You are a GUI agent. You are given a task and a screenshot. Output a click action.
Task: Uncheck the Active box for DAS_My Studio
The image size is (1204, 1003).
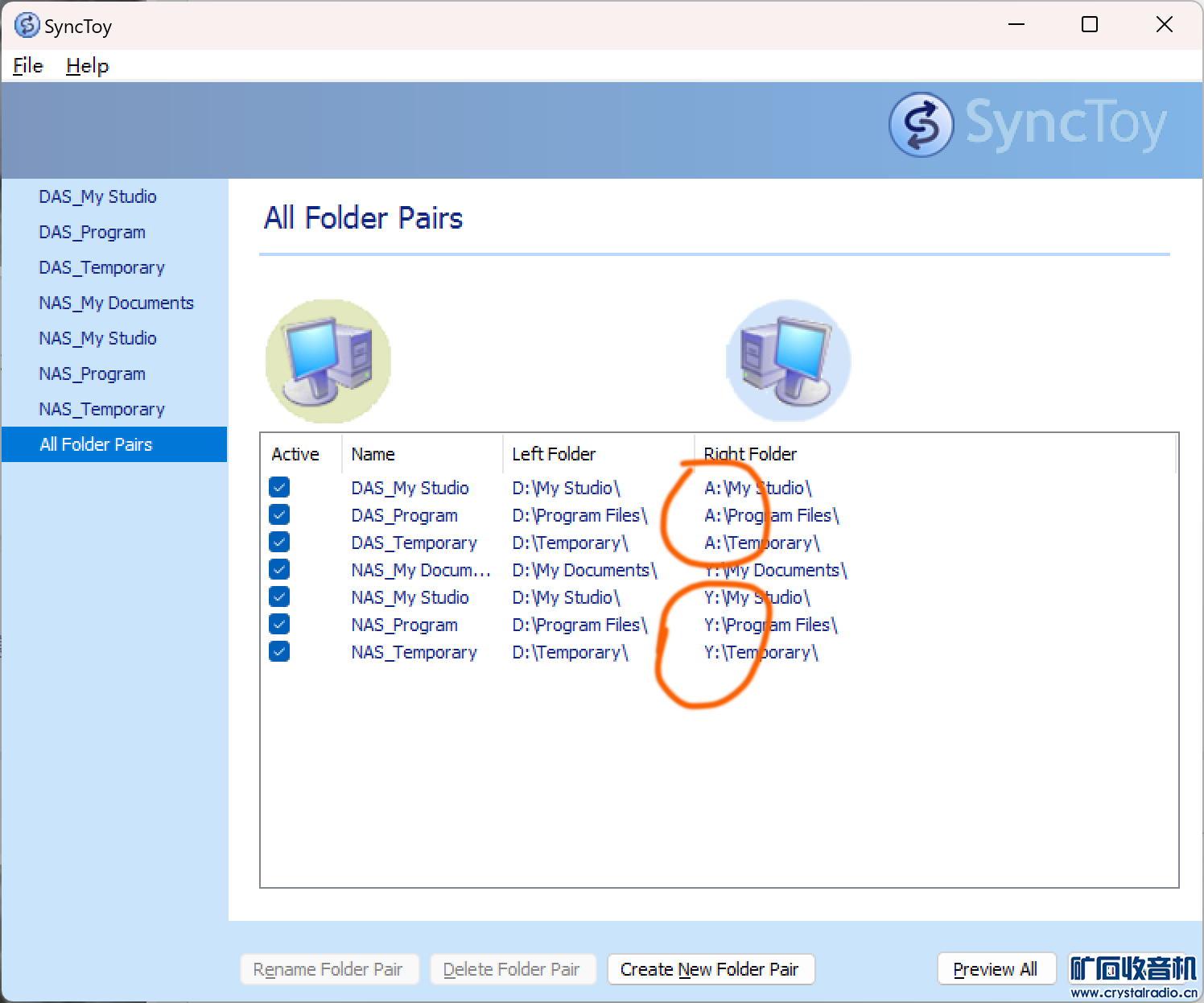pyautogui.click(x=279, y=487)
